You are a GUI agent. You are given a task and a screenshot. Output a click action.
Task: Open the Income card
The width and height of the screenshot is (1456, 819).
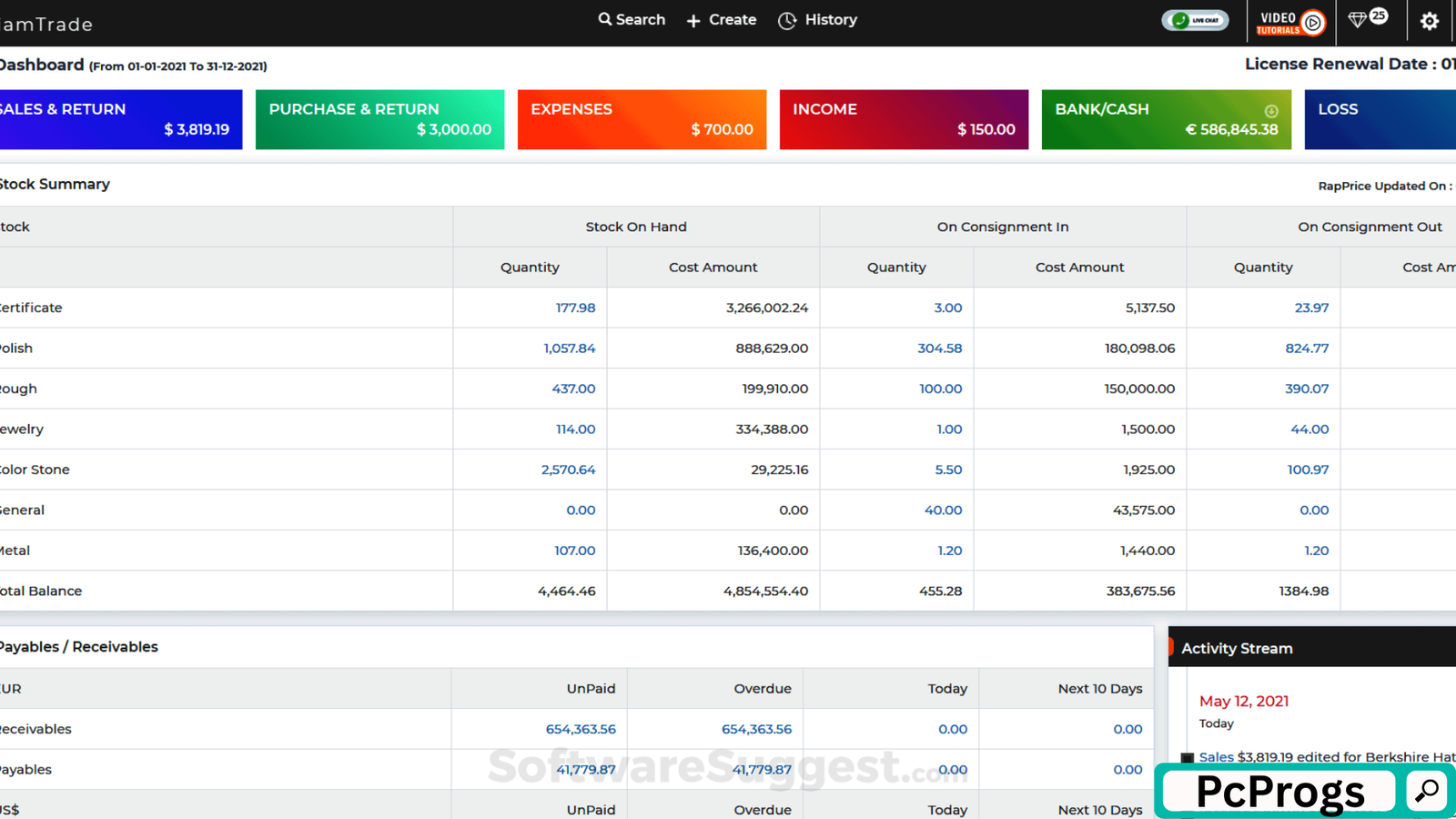coord(904,119)
